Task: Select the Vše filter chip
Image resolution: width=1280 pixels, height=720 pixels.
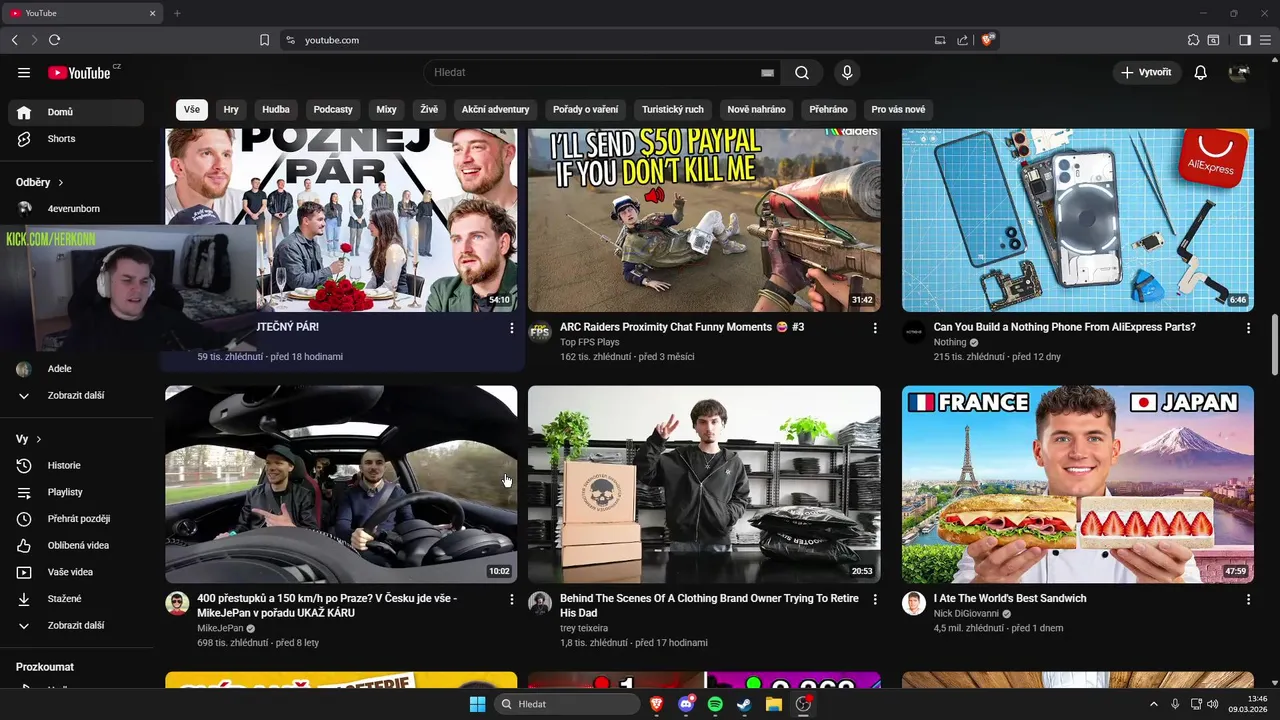Action: (192, 109)
